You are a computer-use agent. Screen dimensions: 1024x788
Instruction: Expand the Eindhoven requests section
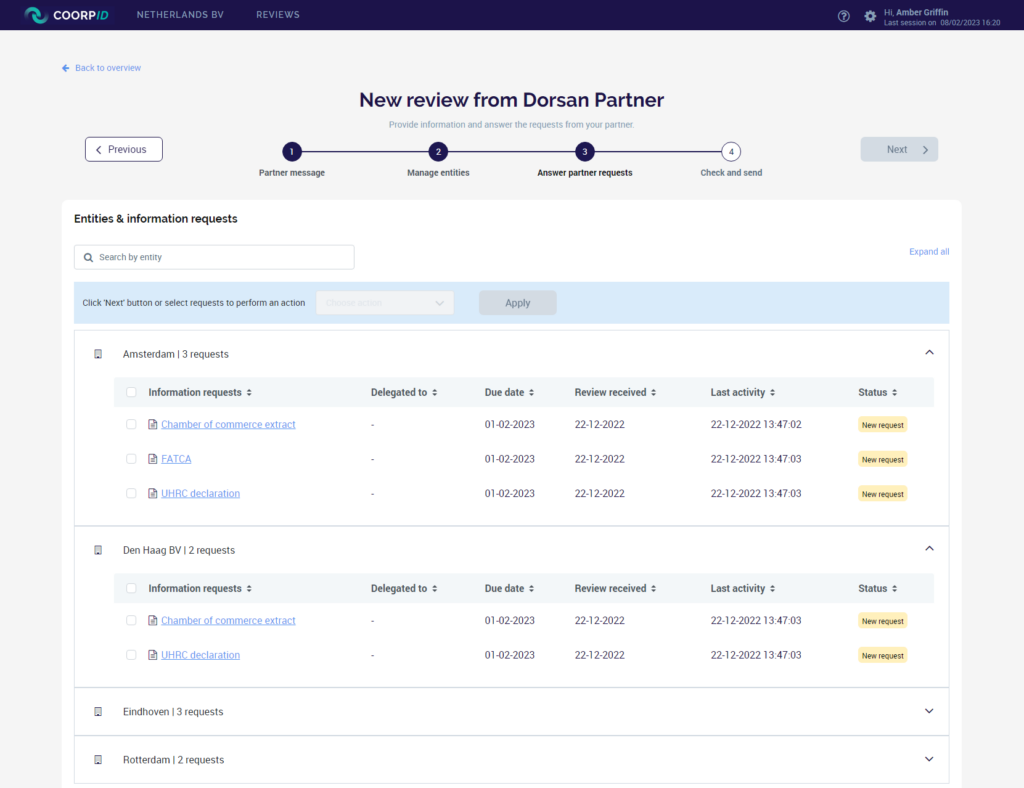pos(929,711)
